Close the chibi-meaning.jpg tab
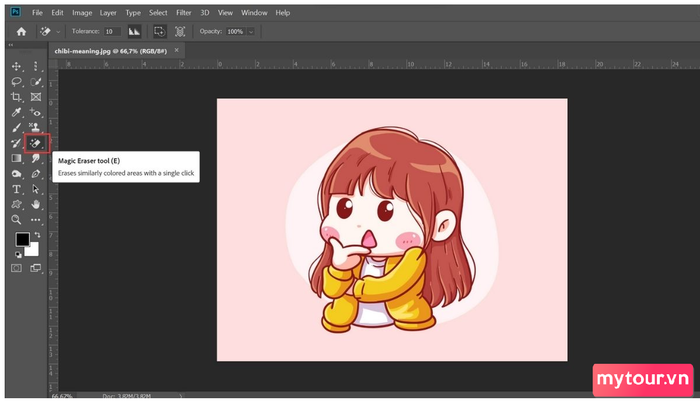This screenshot has height=405, width=700. [x=176, y=50]
